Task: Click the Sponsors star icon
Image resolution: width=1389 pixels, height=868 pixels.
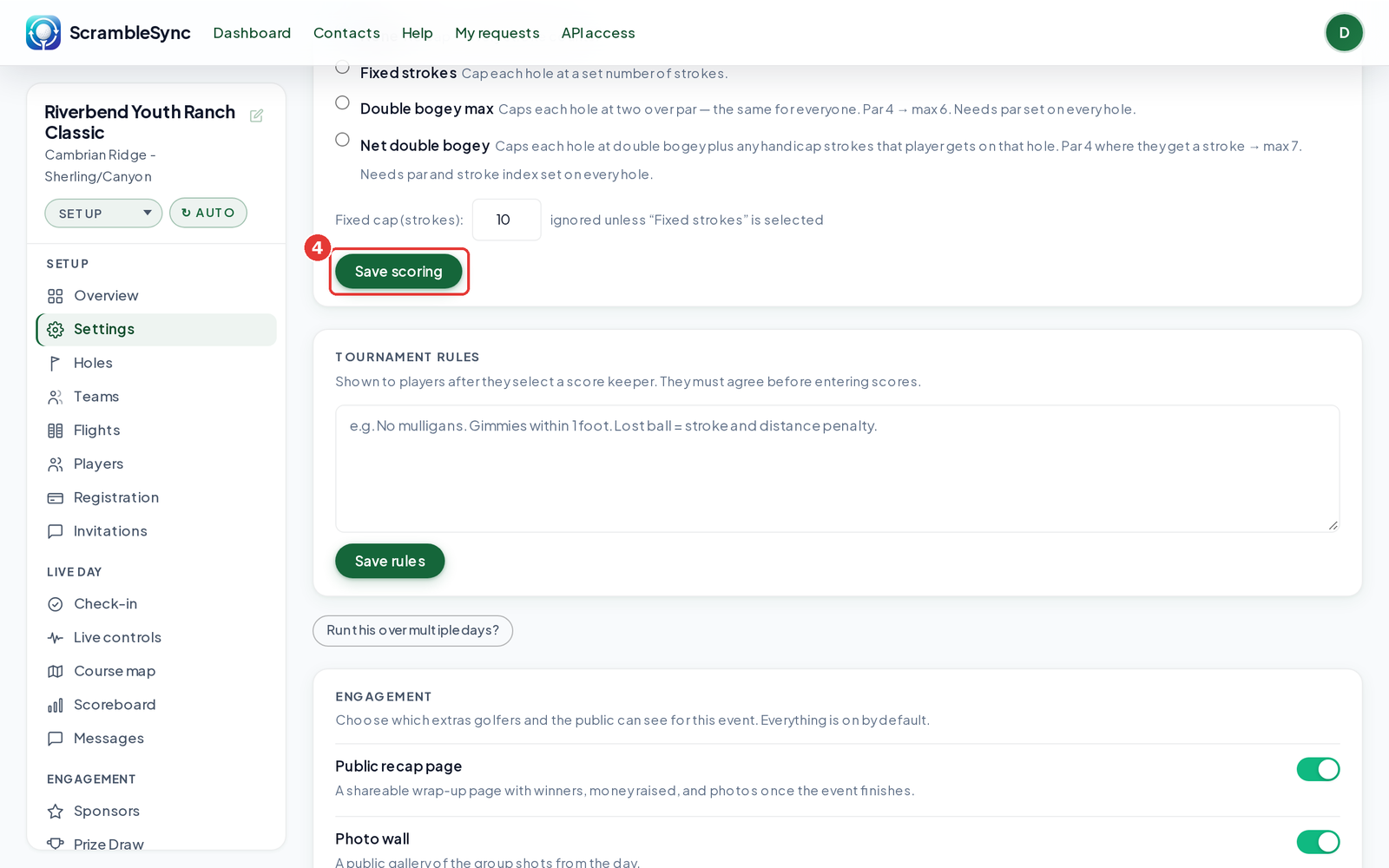Action: (x=56, y=812)
